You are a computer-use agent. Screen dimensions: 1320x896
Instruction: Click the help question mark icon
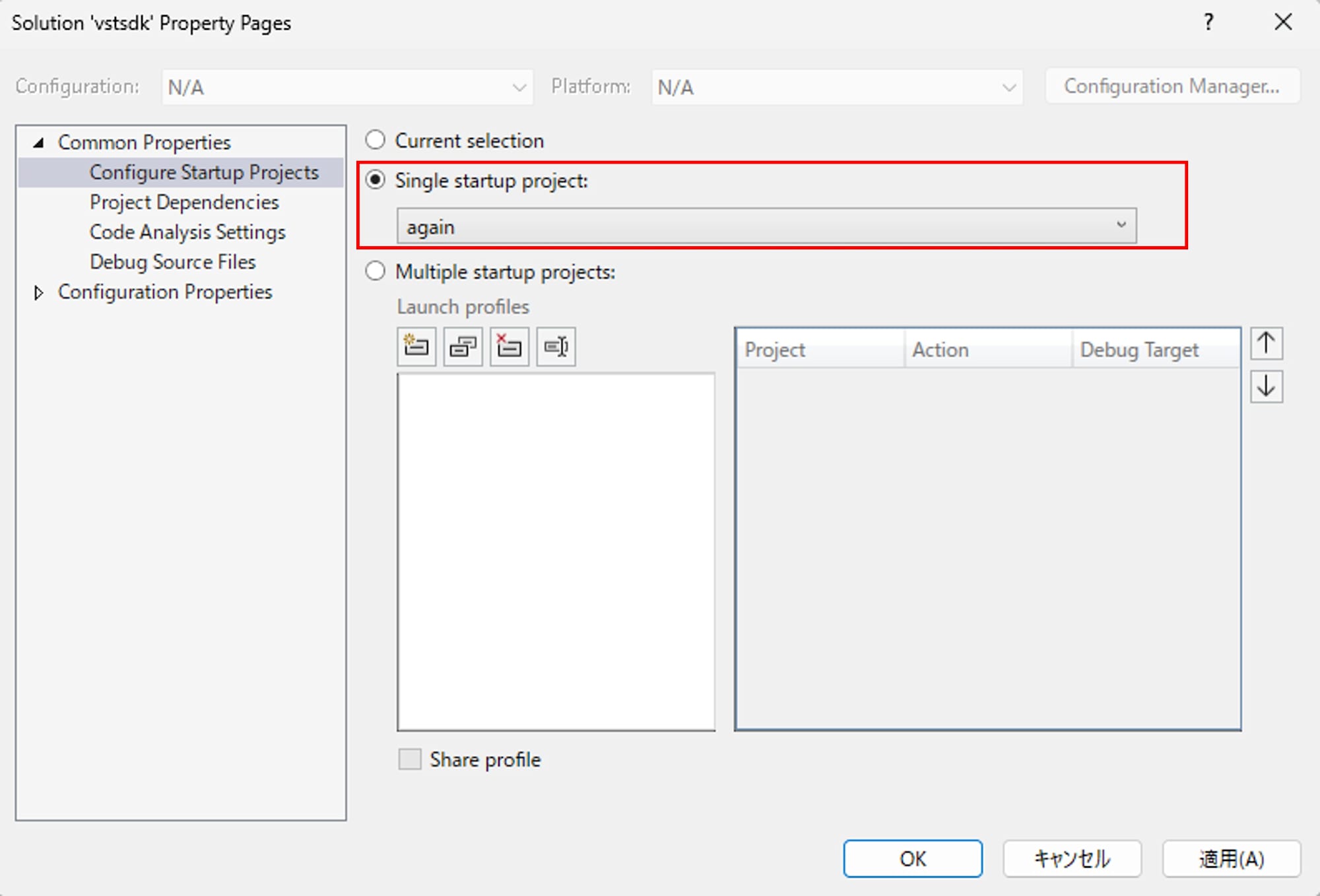(1208, 22)
